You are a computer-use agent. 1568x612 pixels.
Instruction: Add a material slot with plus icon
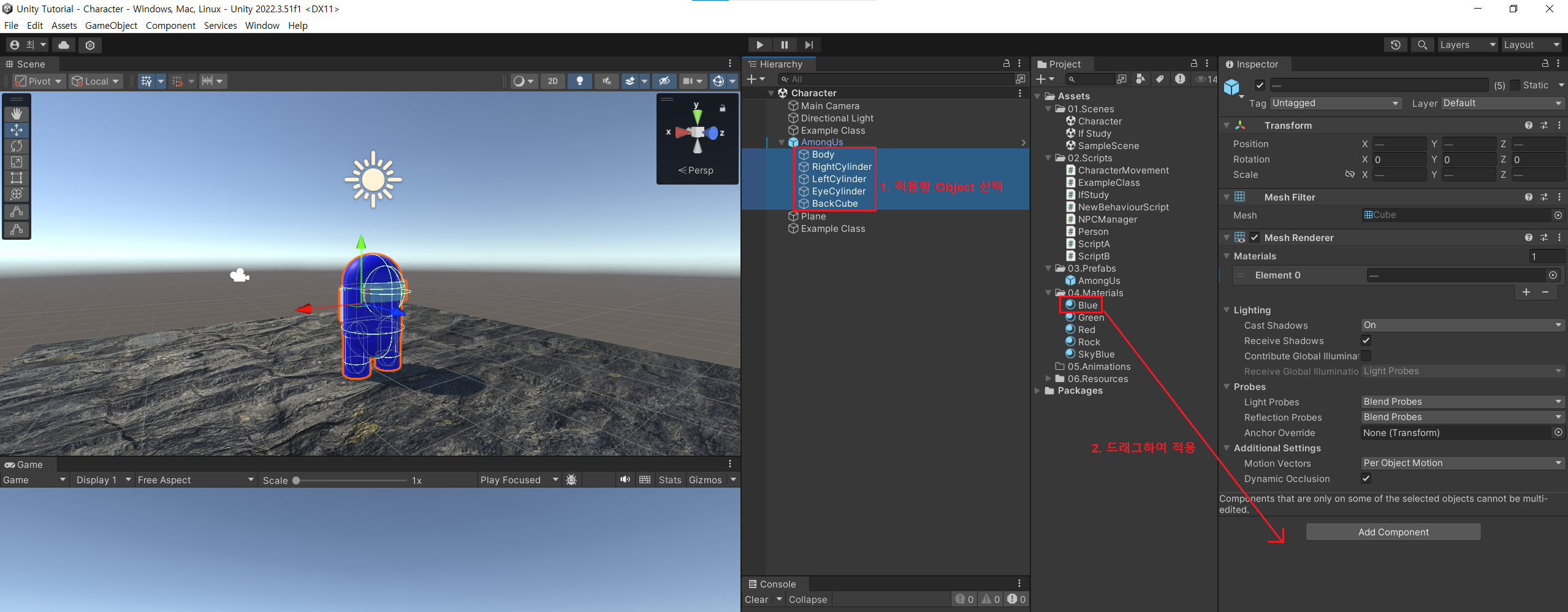pyautogui.click(x=1526, y=293)
